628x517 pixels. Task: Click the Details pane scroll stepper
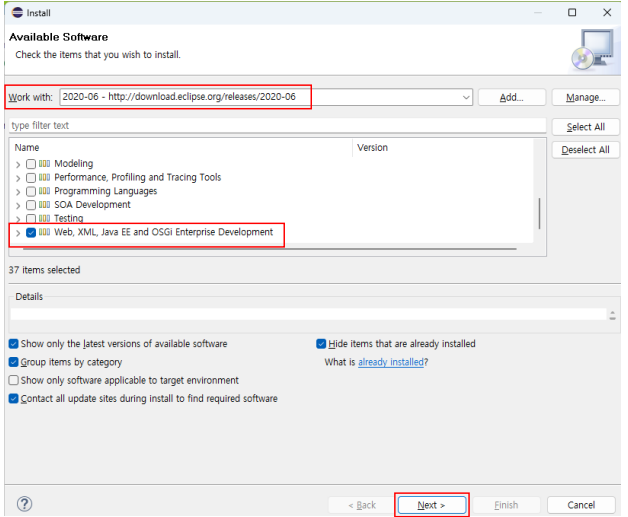point(612,315)
